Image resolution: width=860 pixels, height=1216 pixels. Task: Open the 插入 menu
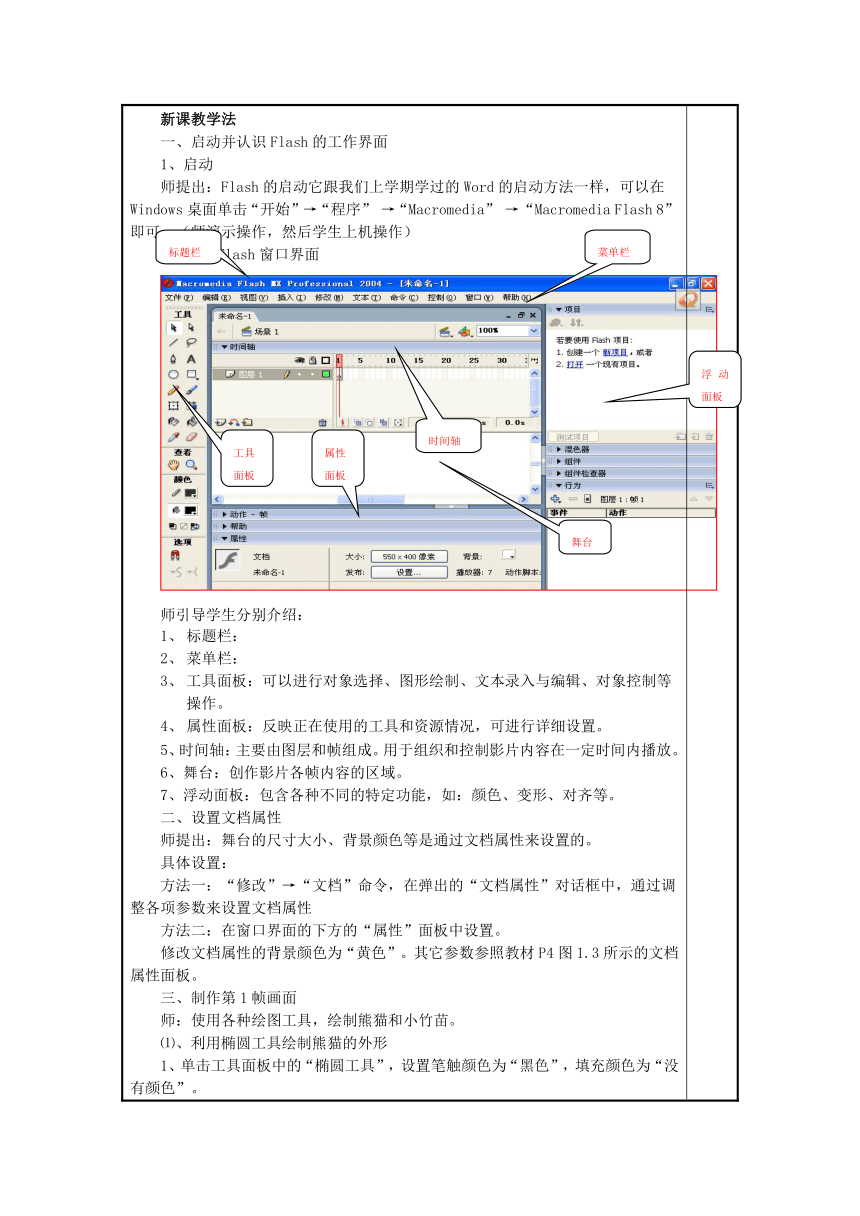(292, 297)
